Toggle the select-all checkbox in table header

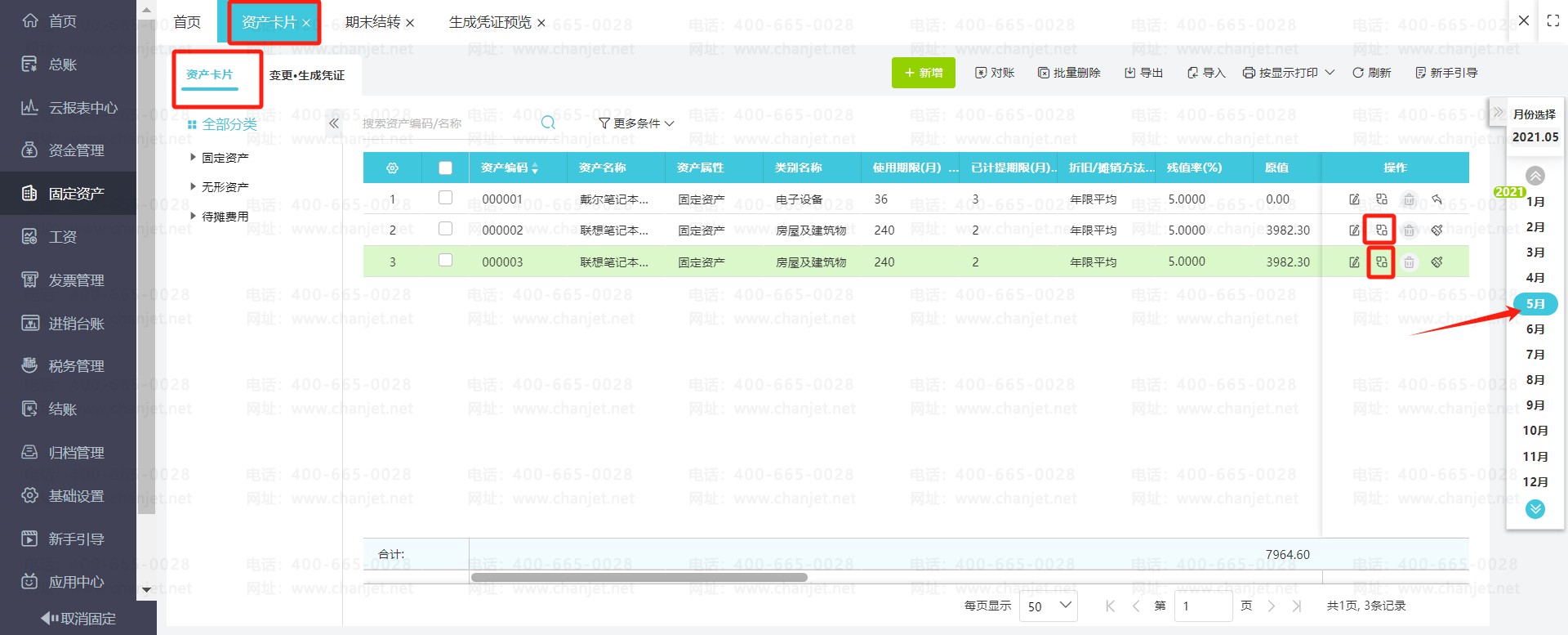[x=445, y=168]
